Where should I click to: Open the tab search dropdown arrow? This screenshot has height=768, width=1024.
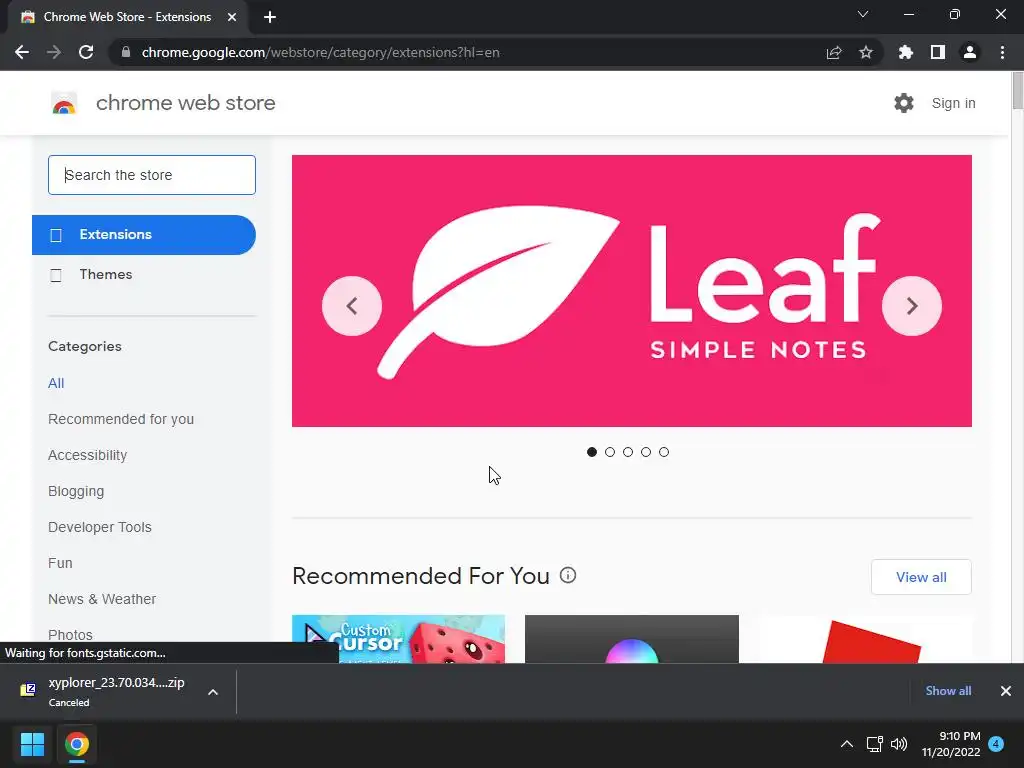[x=863, y=14]
